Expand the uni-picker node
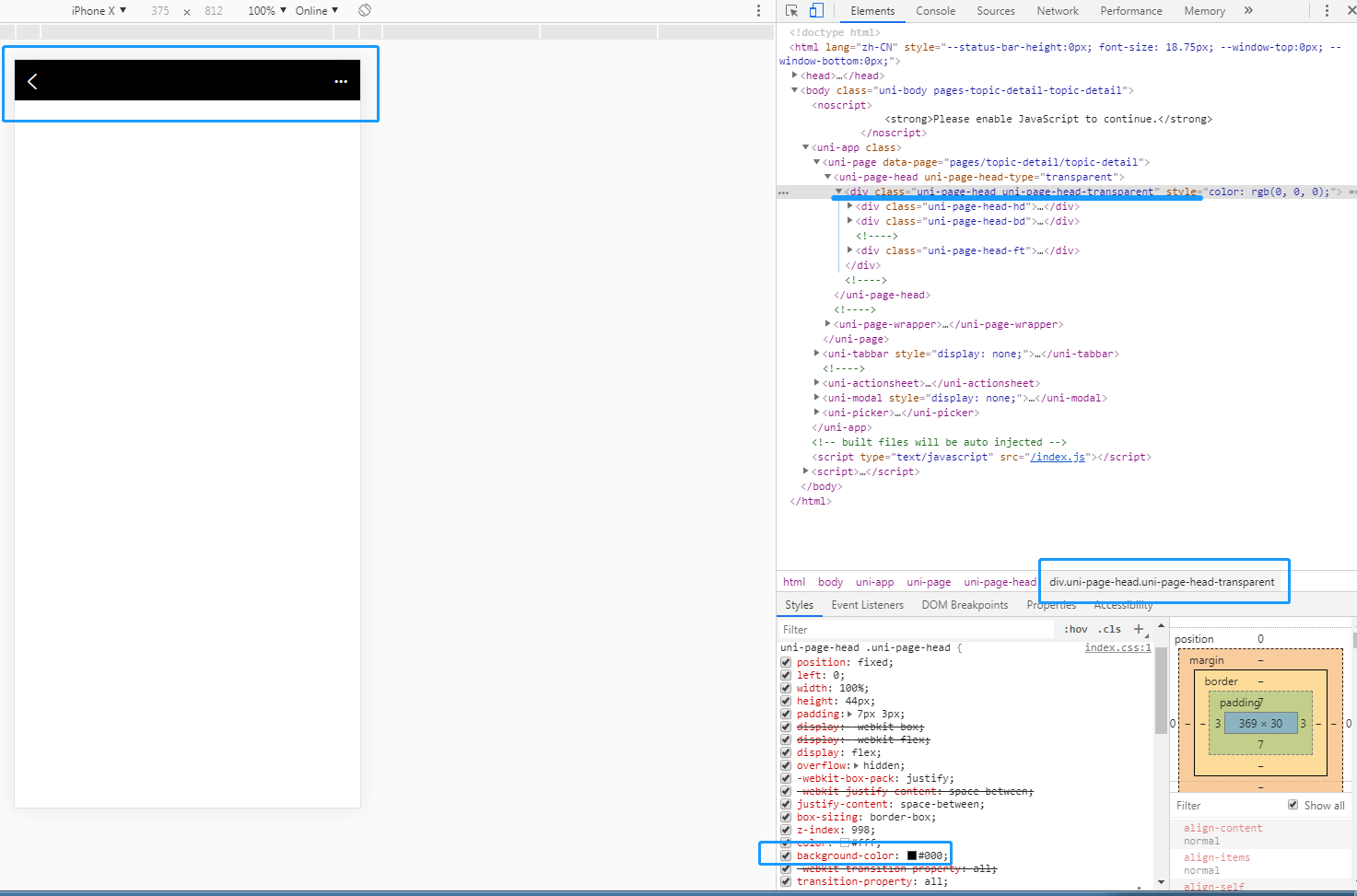 [x=817, y=413]
